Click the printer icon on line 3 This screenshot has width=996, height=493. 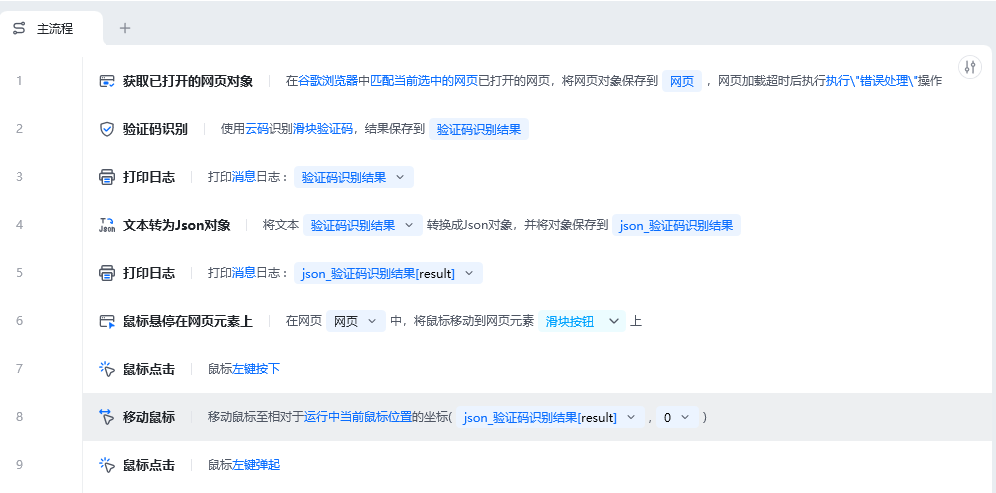pyautogui.click(x=107, y=177)
